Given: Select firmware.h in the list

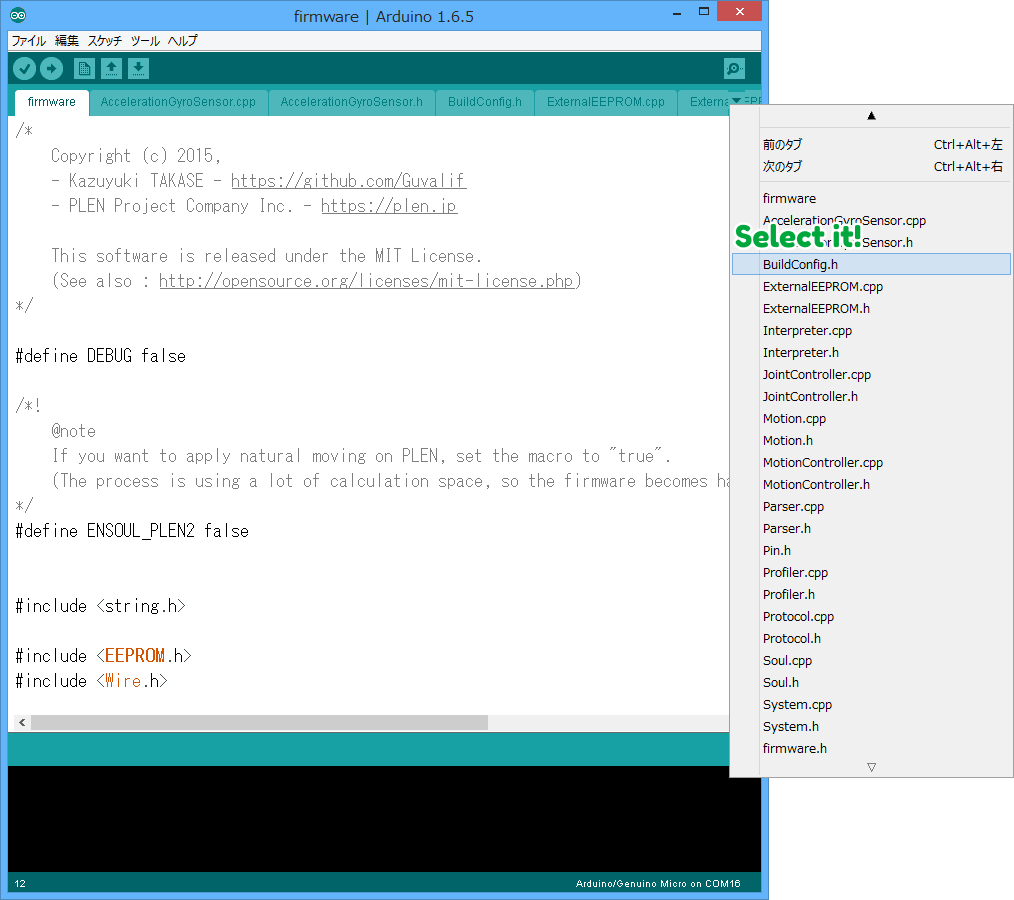Looking at the screenshot, I should pyautogui.click(x=871, y=748).
